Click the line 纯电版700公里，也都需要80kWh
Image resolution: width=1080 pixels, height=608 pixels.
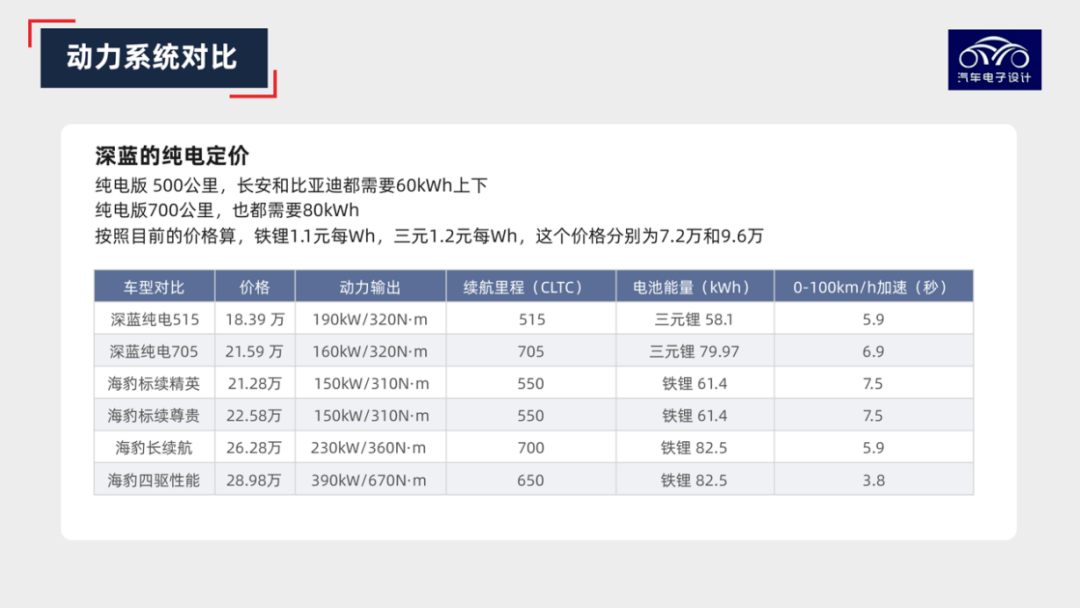click(x=227, y=210)
